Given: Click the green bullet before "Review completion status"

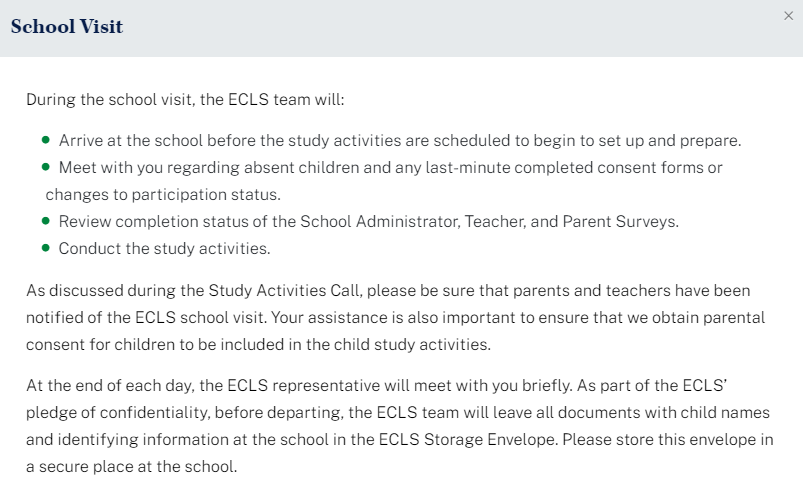Looking at the screenshot, I should coord(46,221).
